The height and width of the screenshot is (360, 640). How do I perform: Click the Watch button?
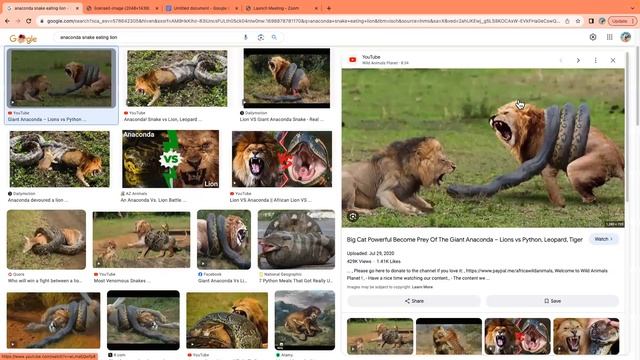click(603, 239)
